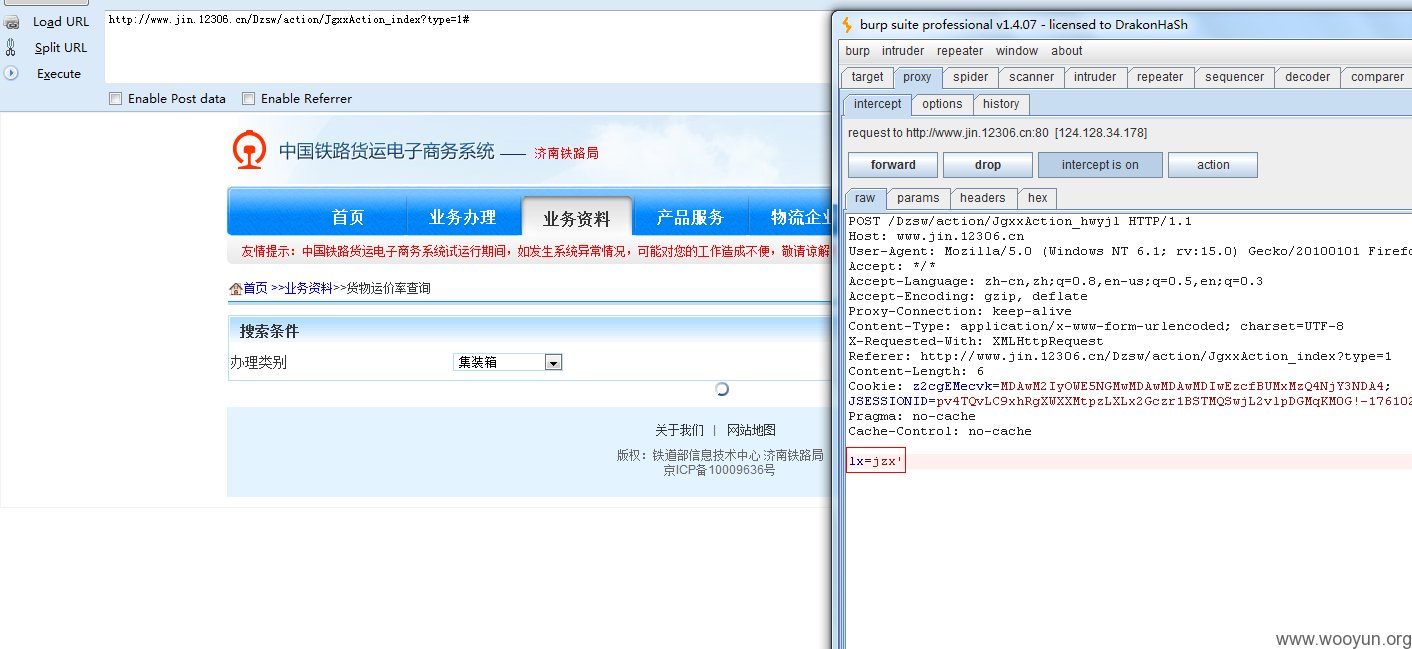This screenshot has height=649, width=1412.
Task: Switch to the repeater tool tab
Action: 1160,77
